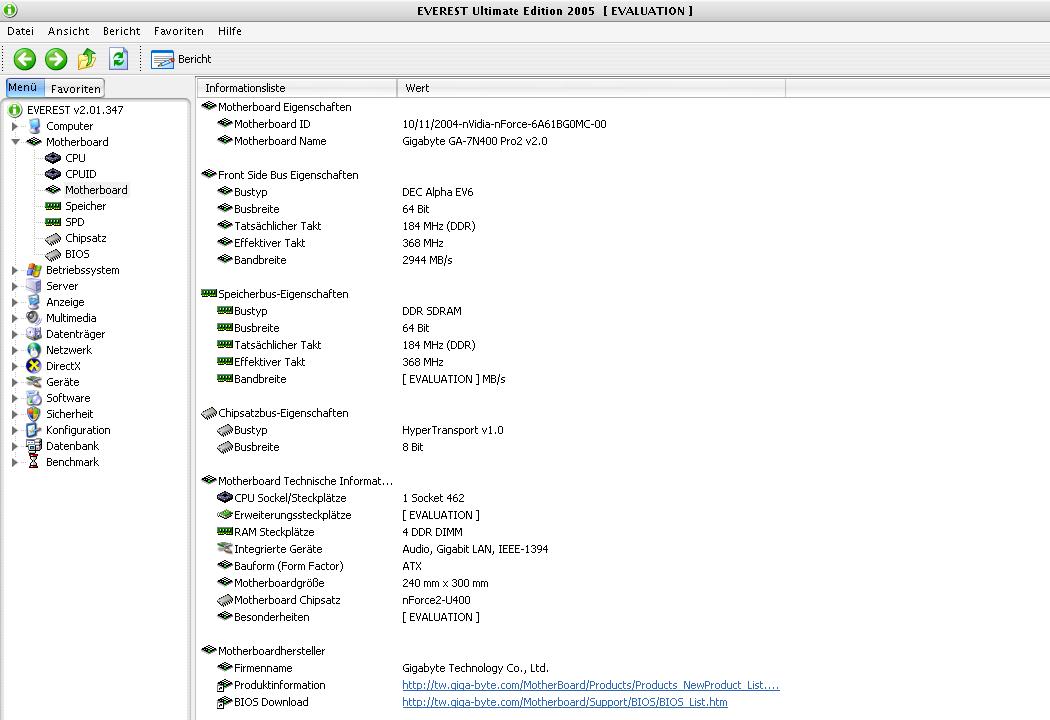Viewport: 1050px width, 720px height.
Task: Click the Konfiguration icon in tree
Action: [x=33, y=430]
